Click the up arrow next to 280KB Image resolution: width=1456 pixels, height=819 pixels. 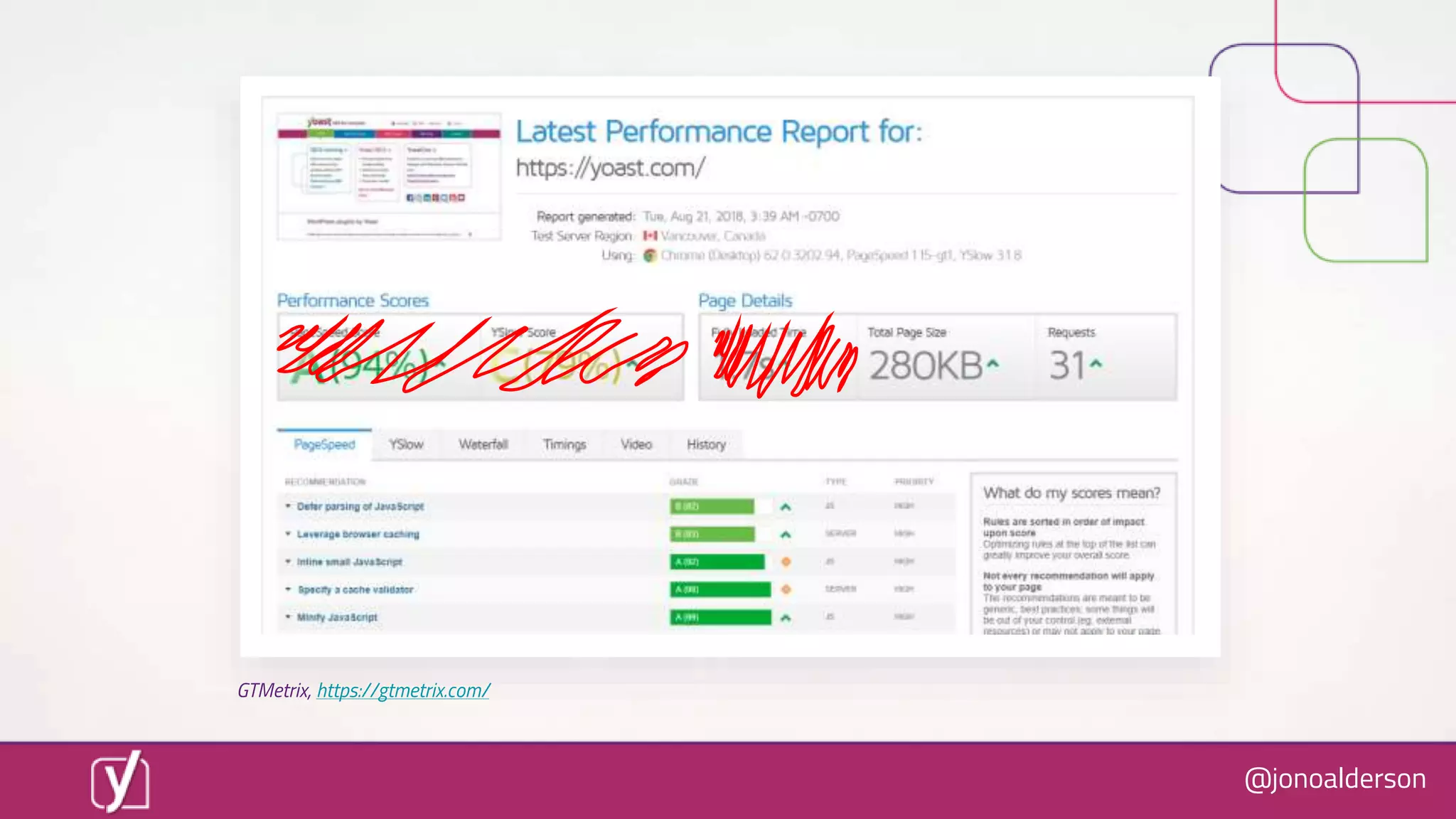[x=993, y=364]
